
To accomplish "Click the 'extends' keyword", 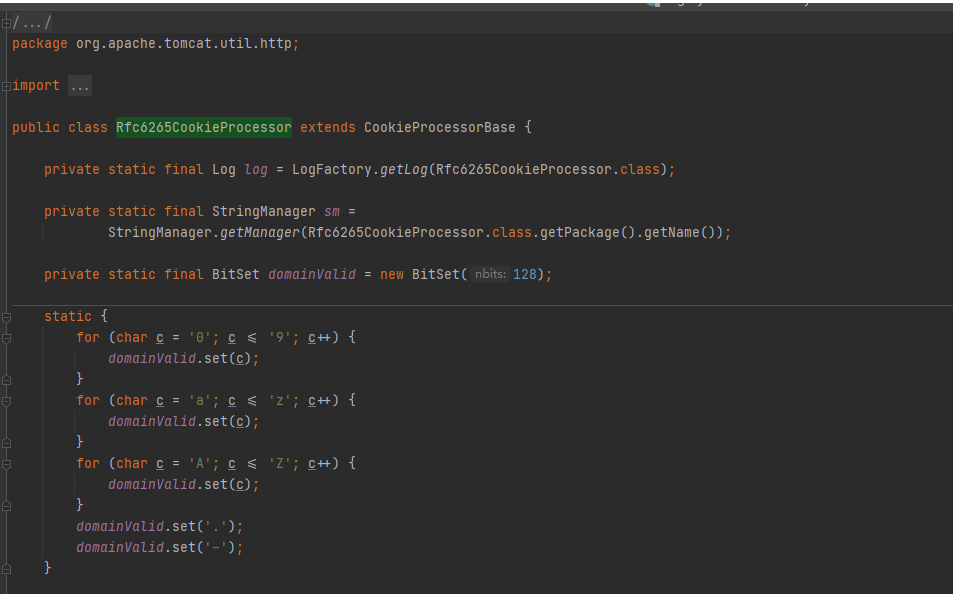I will [328, 128].
